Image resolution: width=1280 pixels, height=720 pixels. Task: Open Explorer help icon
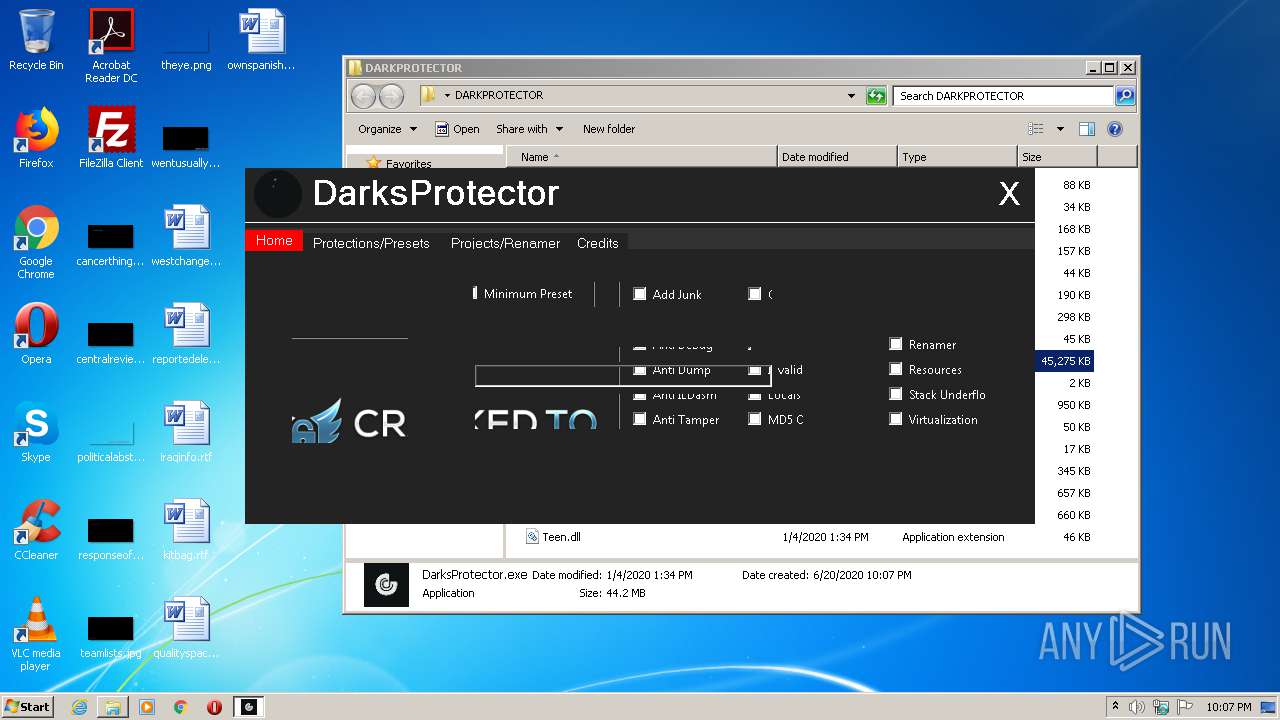point(1115,129)
